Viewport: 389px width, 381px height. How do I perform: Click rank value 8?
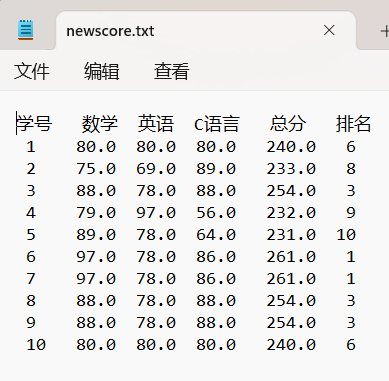pos(351,169)
